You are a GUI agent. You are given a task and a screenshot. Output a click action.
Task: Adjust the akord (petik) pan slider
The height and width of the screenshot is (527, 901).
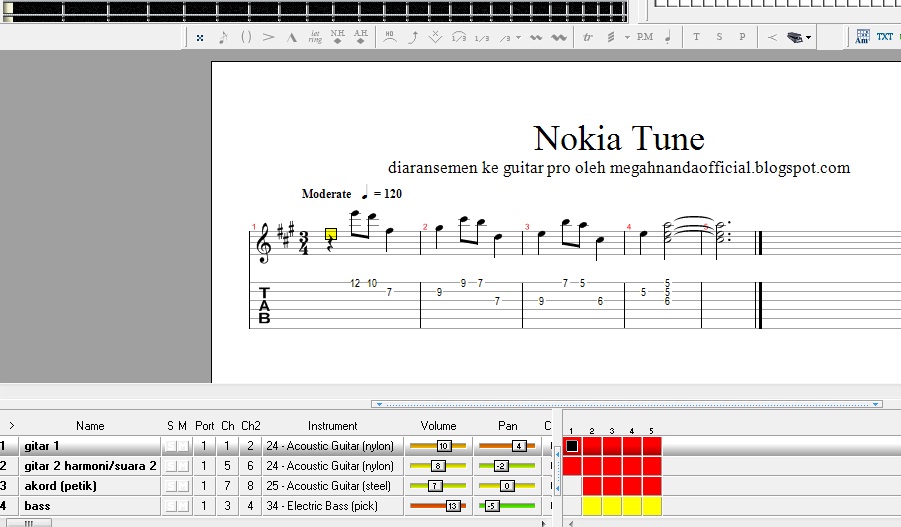[x=507, y=486]
